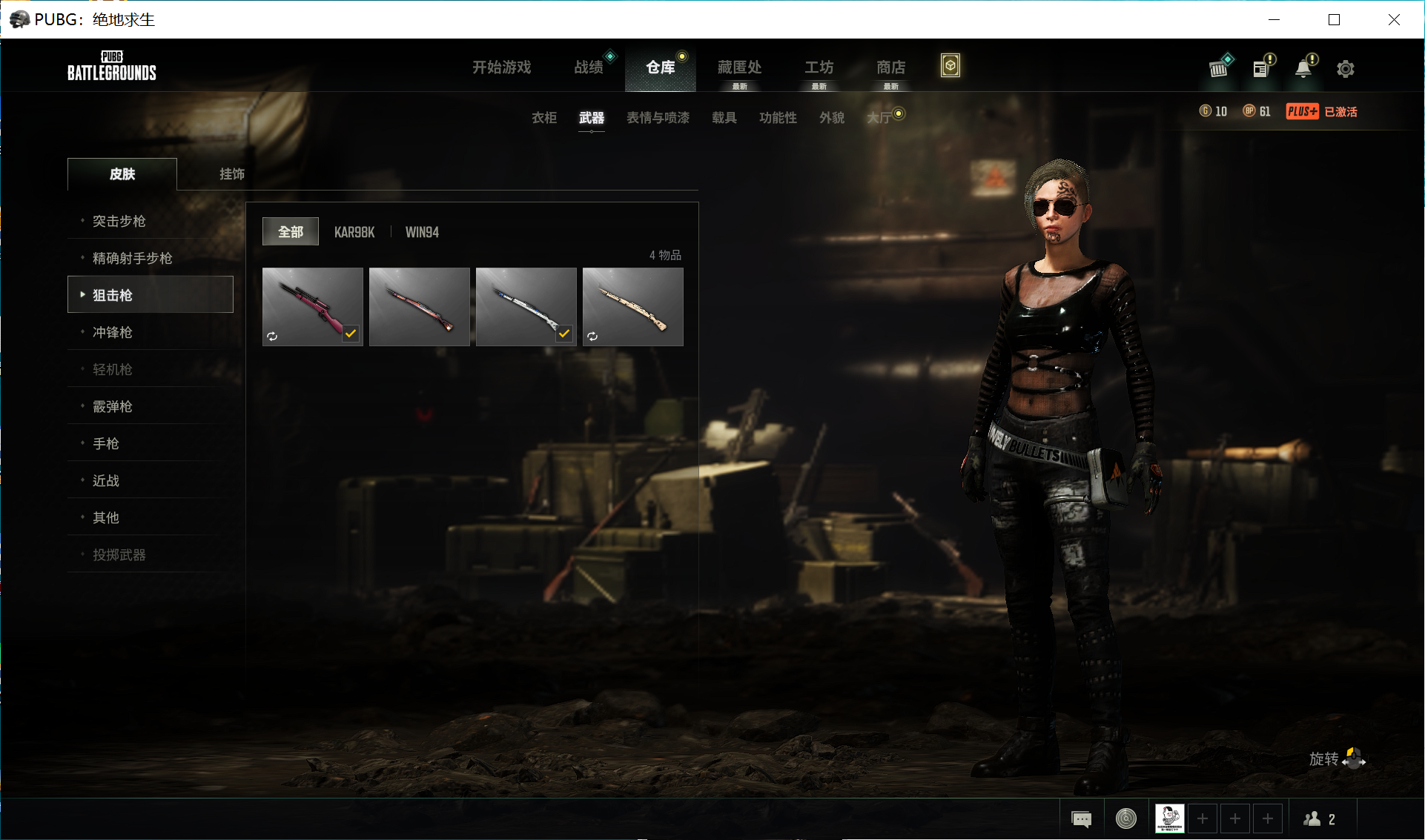Filter by 全部 weapons
The image size is (1425, 840).
pos(291,232)
